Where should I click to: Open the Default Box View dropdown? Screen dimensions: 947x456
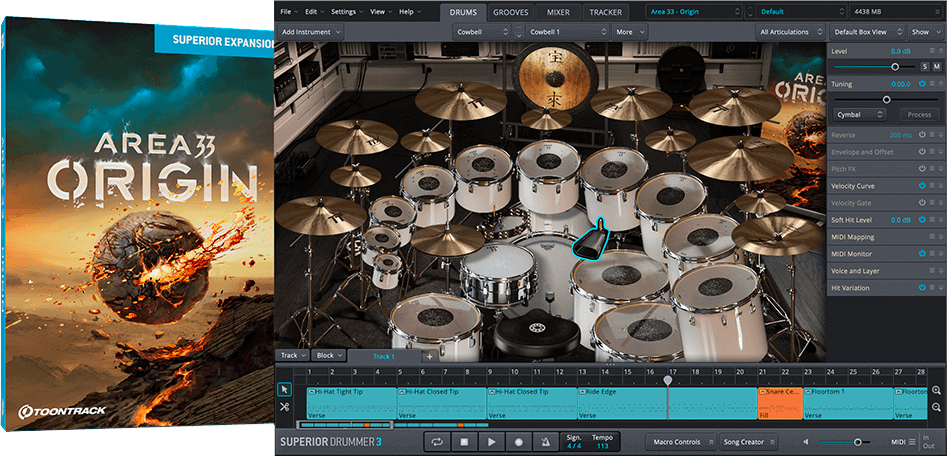pos(868,32)
